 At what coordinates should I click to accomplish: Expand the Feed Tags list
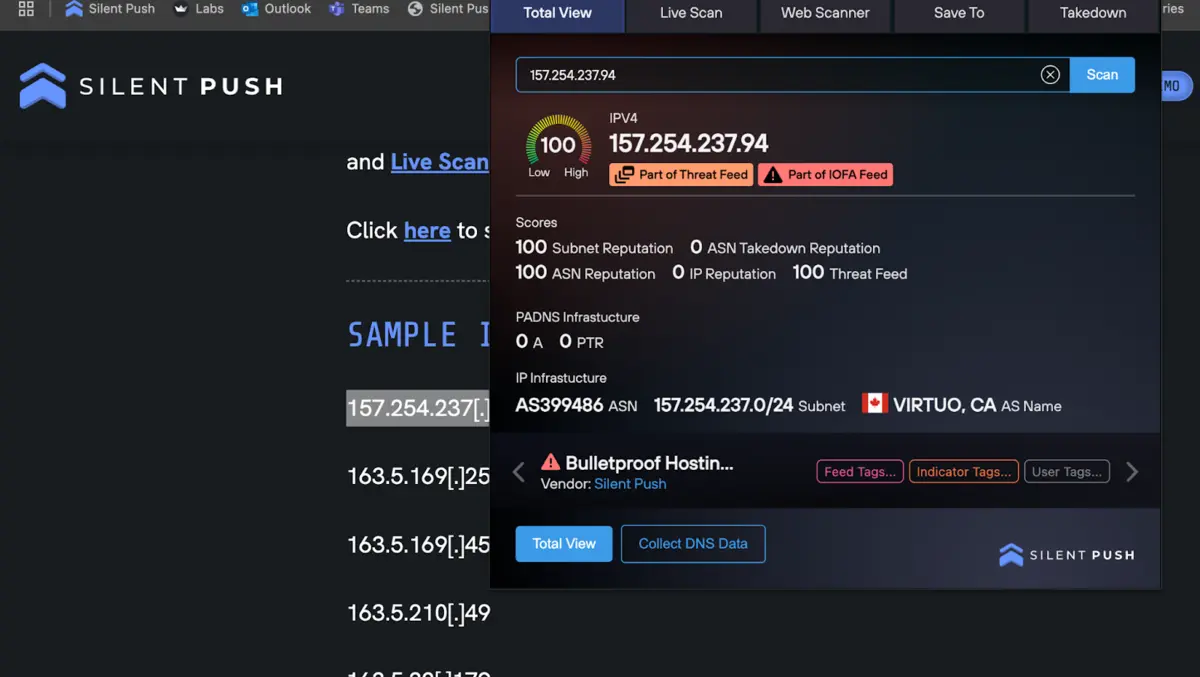coord(860,472)
